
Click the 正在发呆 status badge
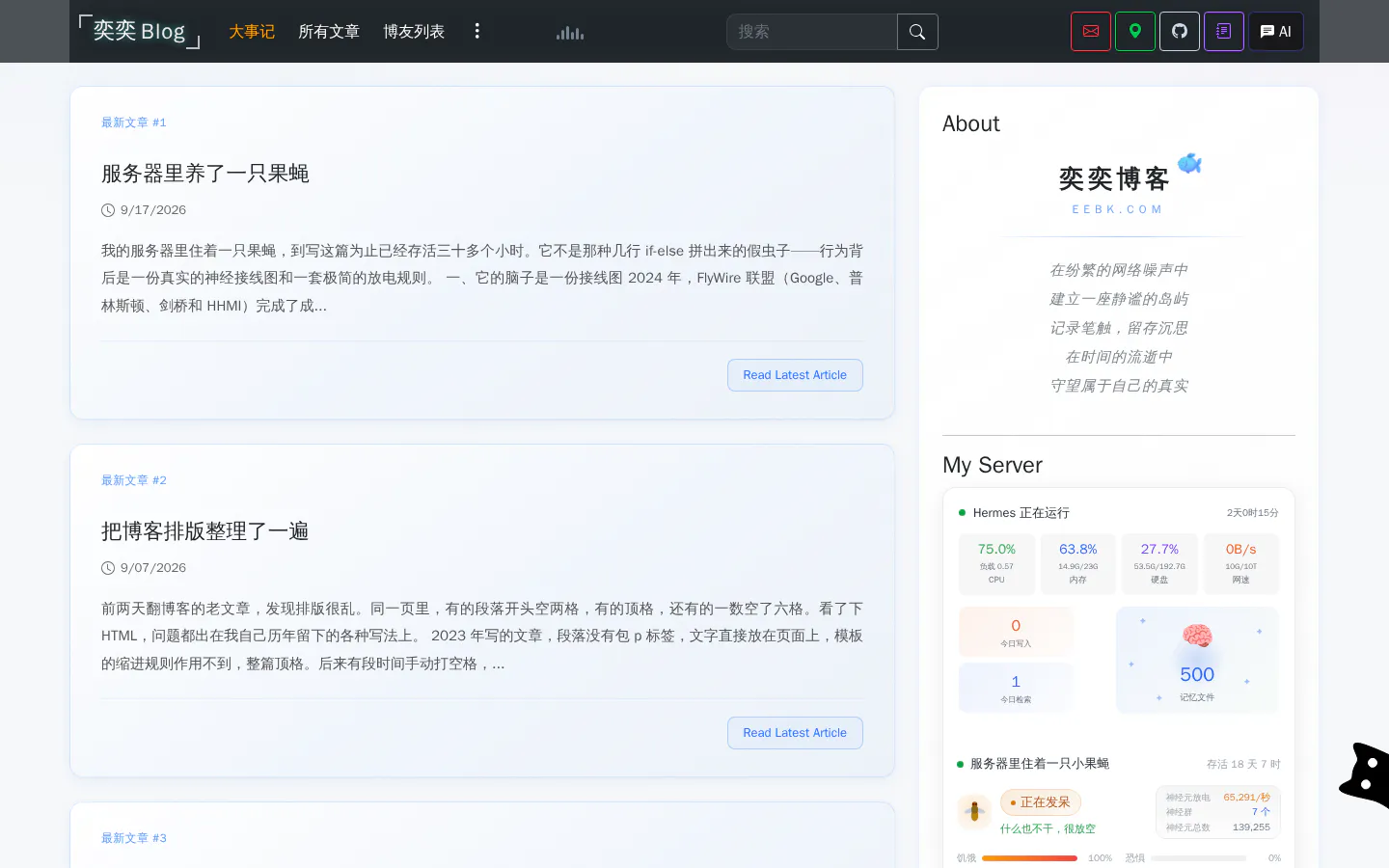point(1041,802)
